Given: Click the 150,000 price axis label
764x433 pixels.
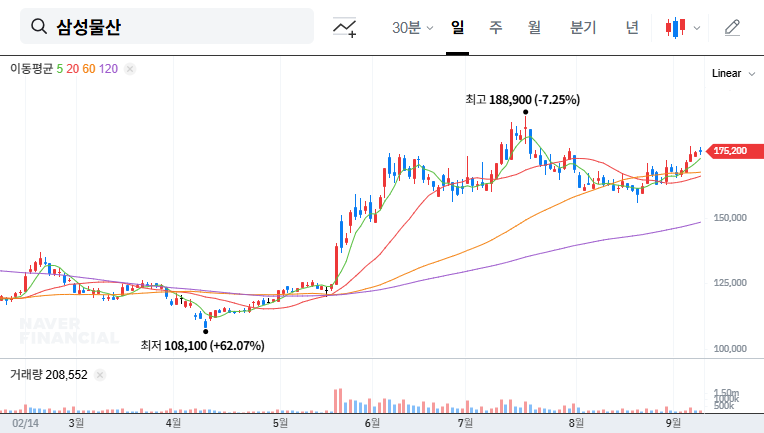Looking at the screenshot, I should [730, 218].
